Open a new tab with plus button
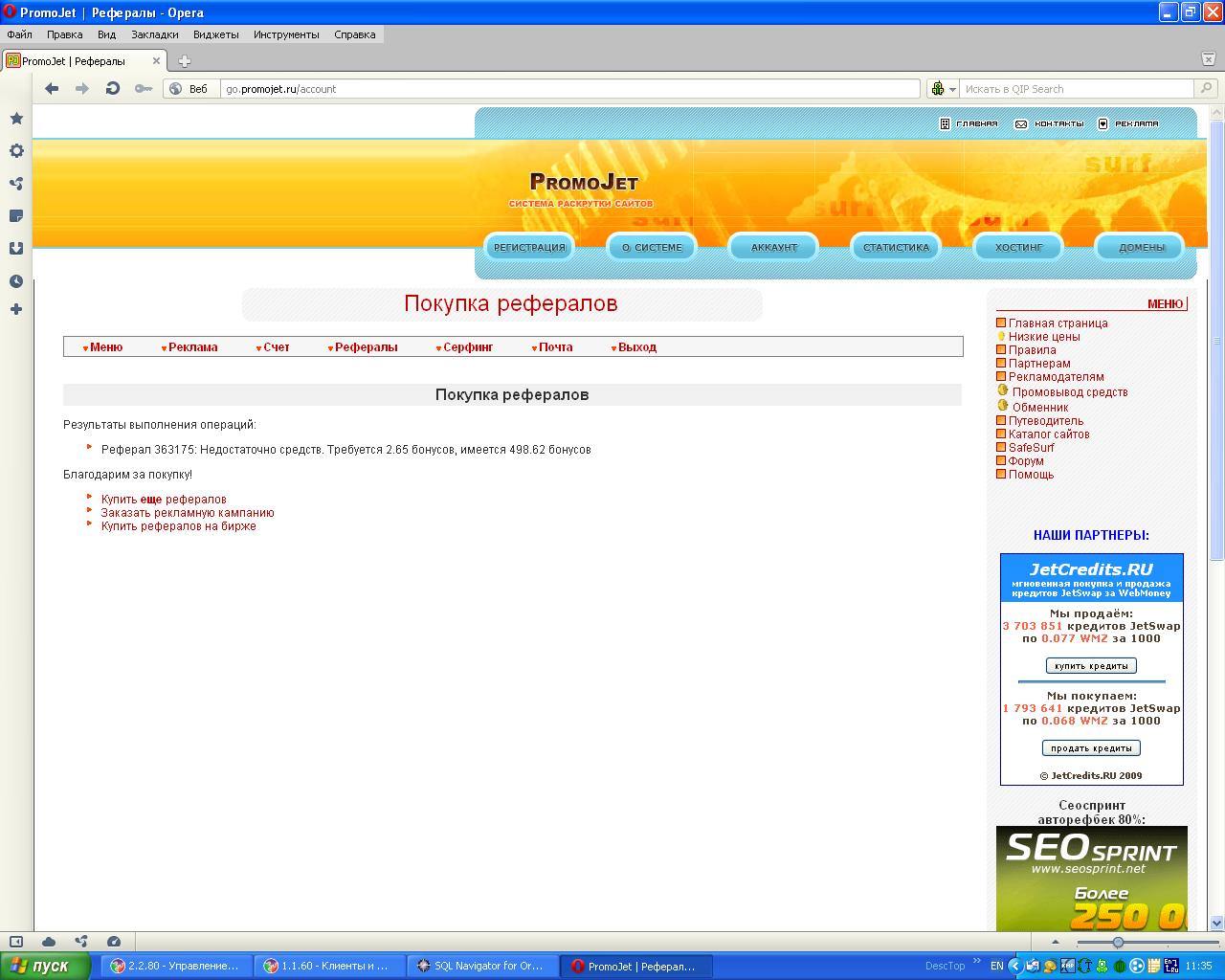Viewport: 1225px width, 980px height. 185,60
